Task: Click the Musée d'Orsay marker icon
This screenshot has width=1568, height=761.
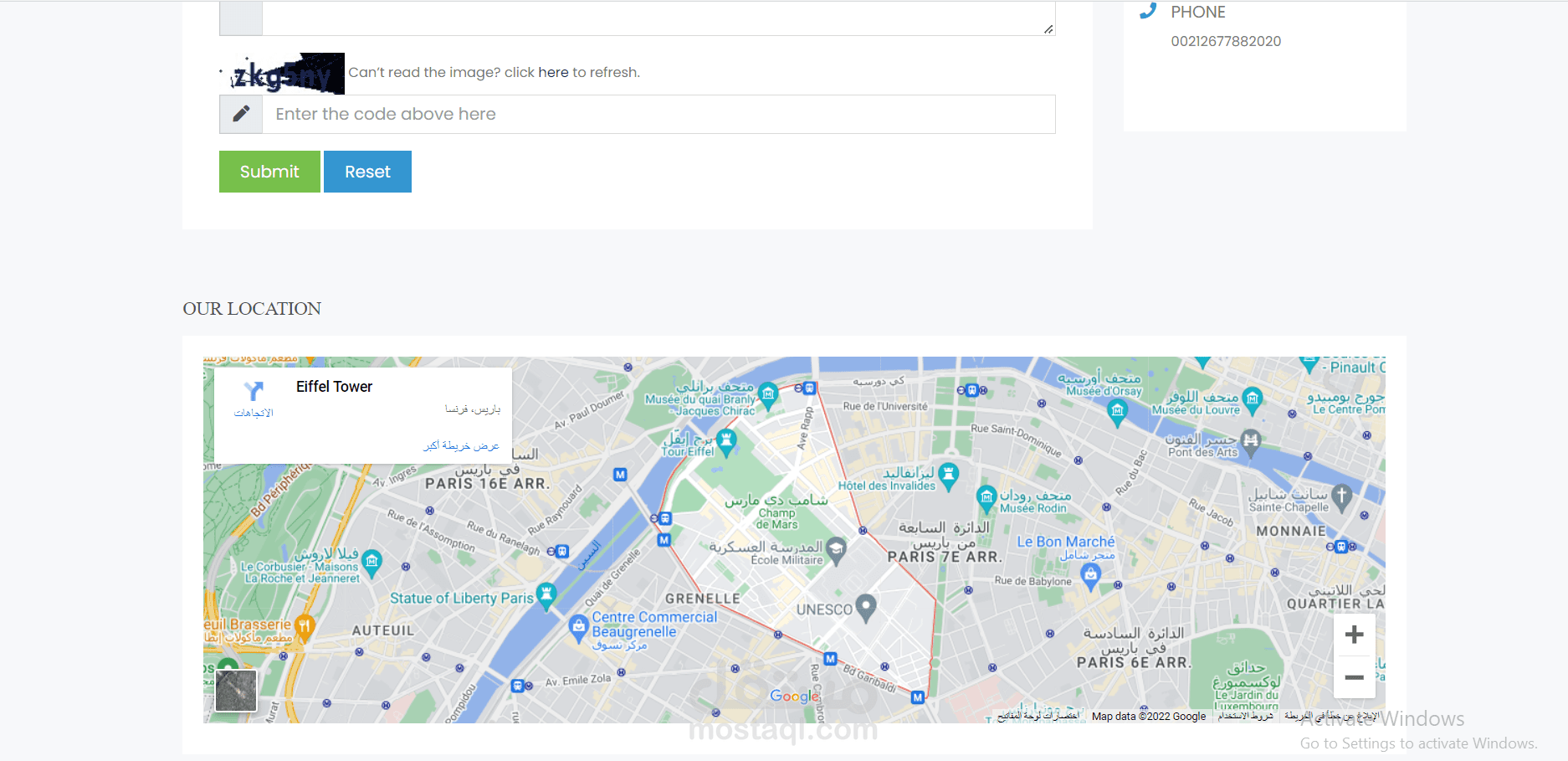Action: 1117,412
